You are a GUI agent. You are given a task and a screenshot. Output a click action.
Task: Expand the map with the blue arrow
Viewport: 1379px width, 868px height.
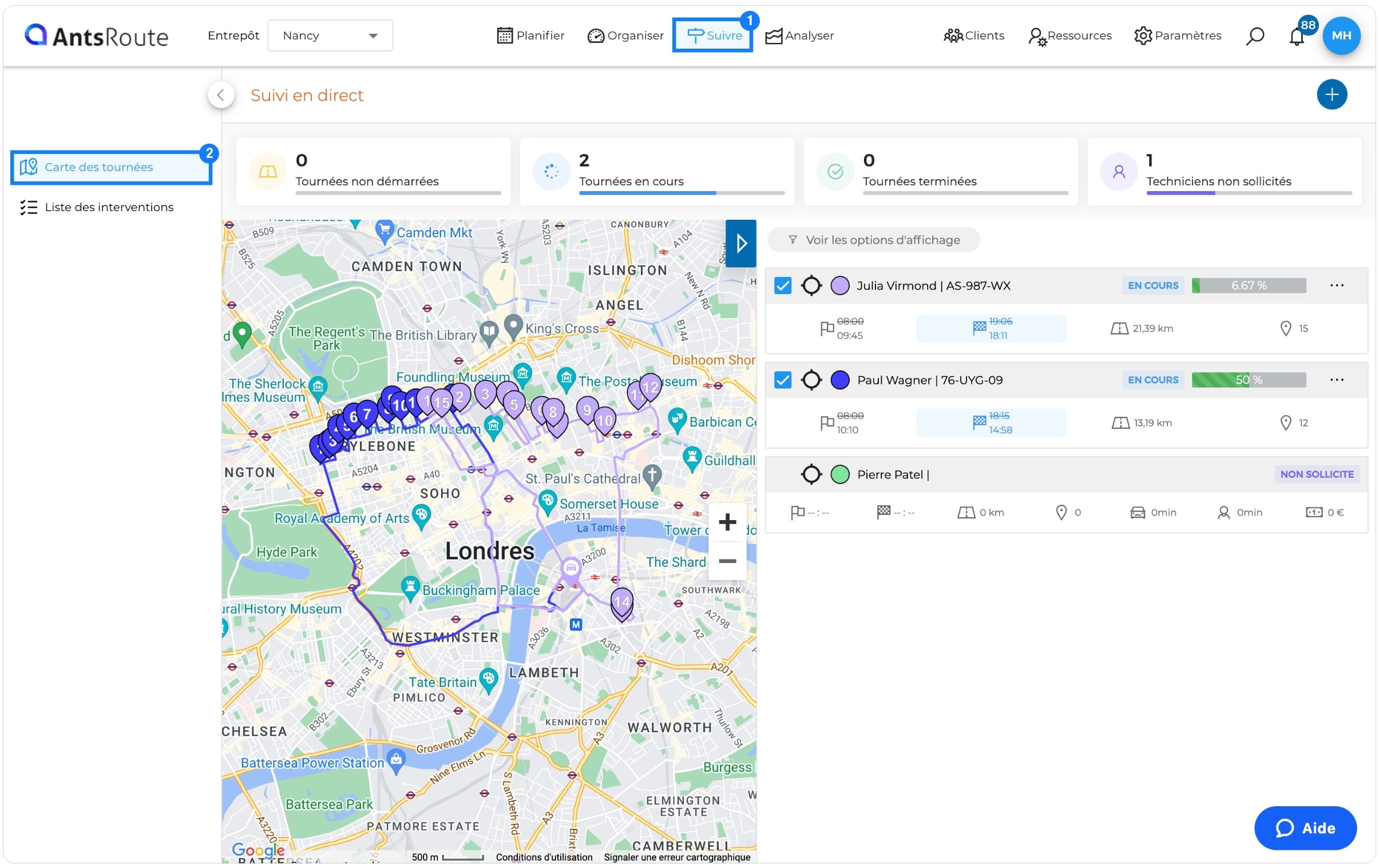click(740, 243)
